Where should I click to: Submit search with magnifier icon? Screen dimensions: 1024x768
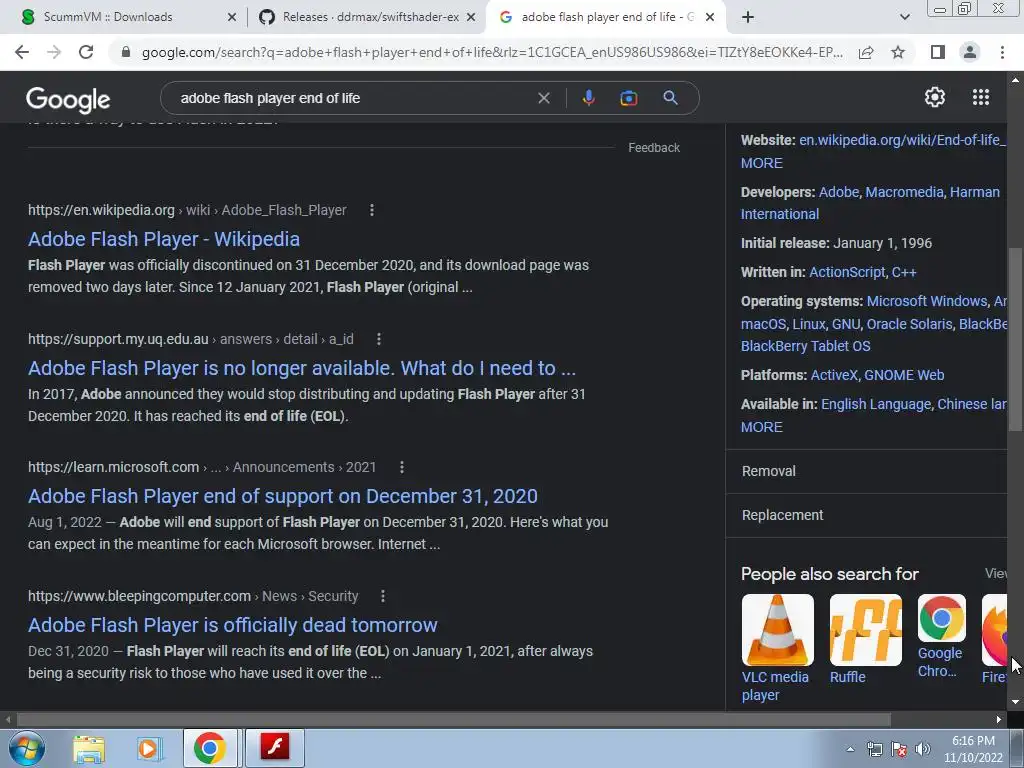click(670, 98)
